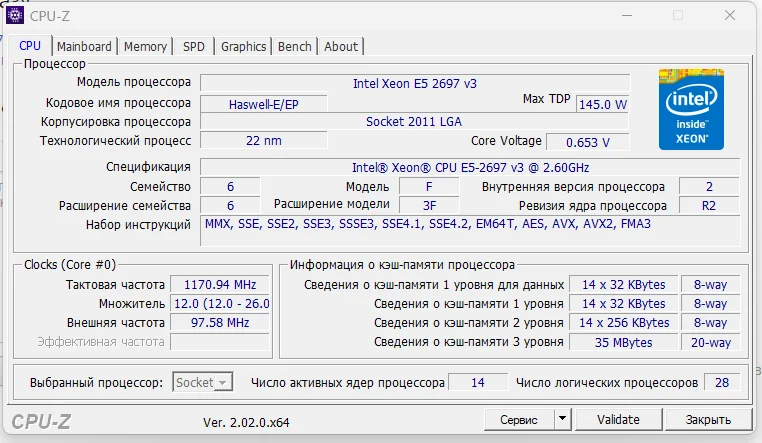Image resolution: width=762 pixels, height=443 pixels.
Task: Click the 8-way value for L2 cache
Action: point(710,323)
